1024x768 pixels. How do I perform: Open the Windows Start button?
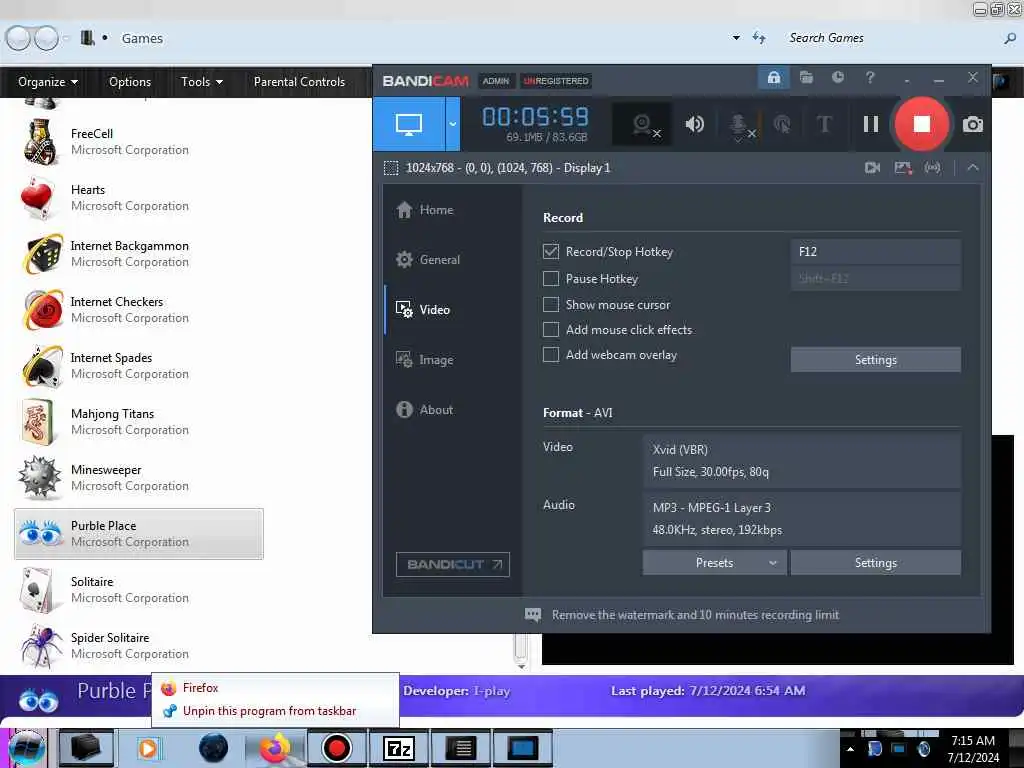pyautogui.click(x=26, y=748)
